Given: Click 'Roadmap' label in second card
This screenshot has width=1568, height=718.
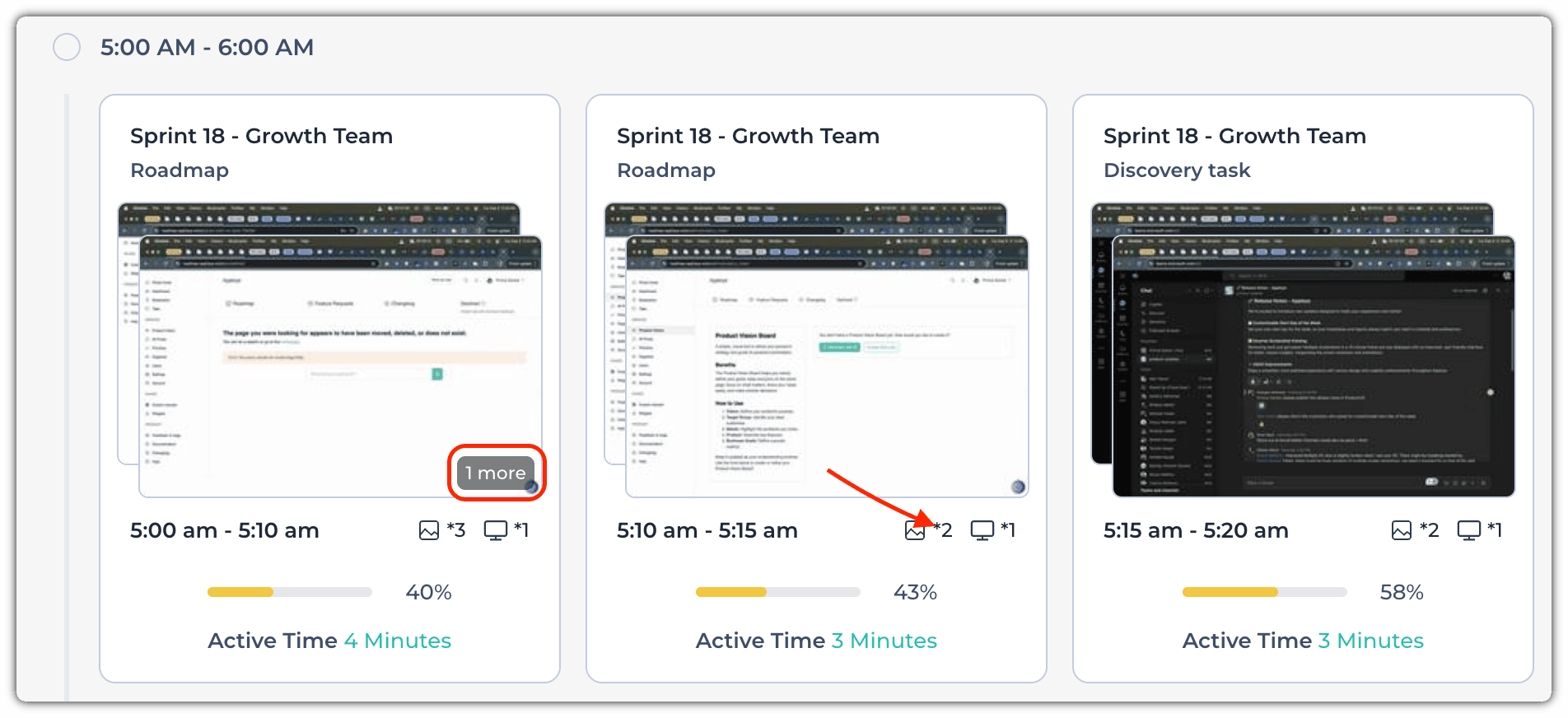Looking at the screenshot, I should click(x=665, y=170).
